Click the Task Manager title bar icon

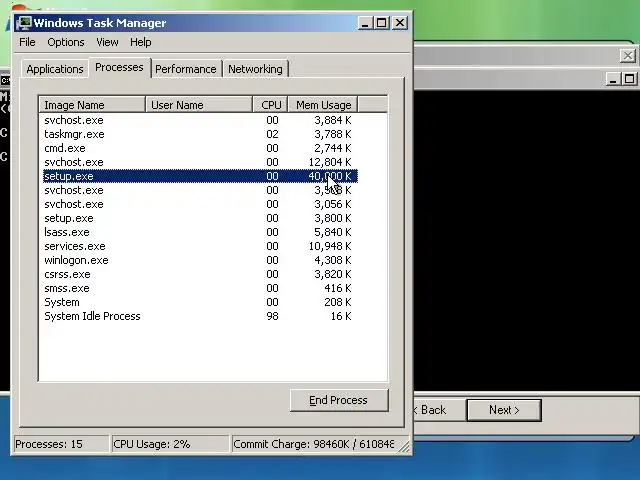(x=24, y=22)
